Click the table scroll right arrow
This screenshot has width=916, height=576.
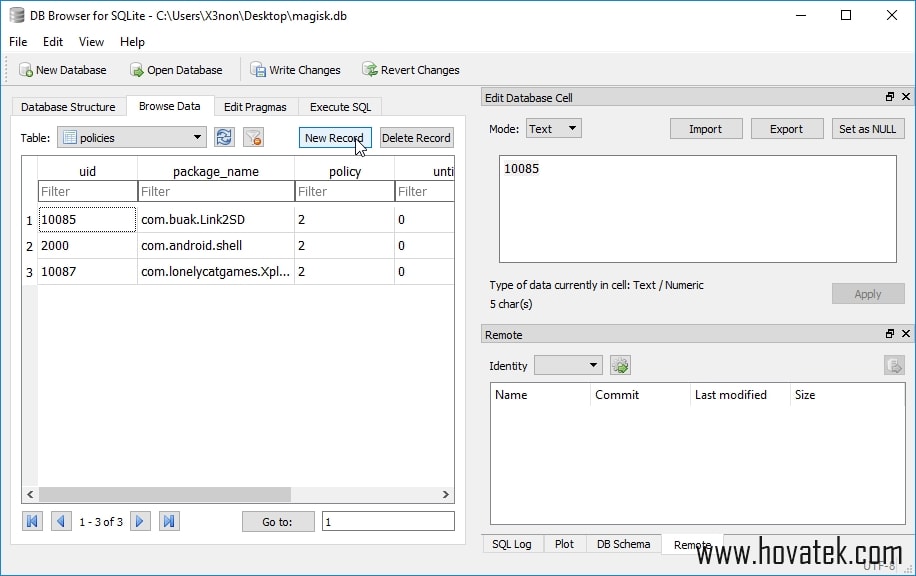[x=446, y=494]
